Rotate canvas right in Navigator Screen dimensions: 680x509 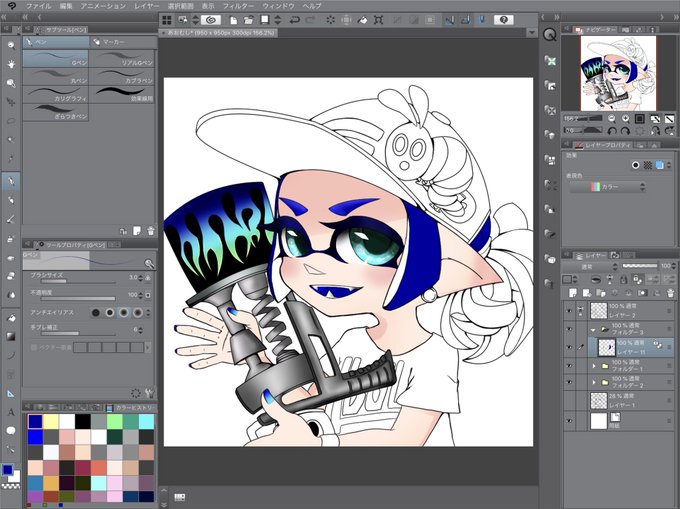point(625,130)
